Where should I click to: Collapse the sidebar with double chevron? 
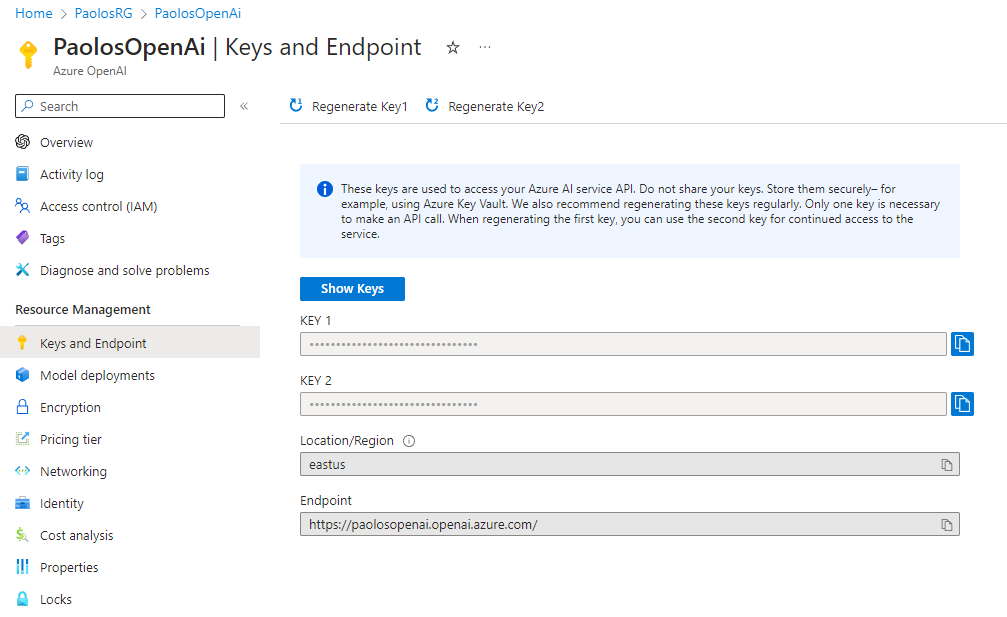tap(244, 107)
